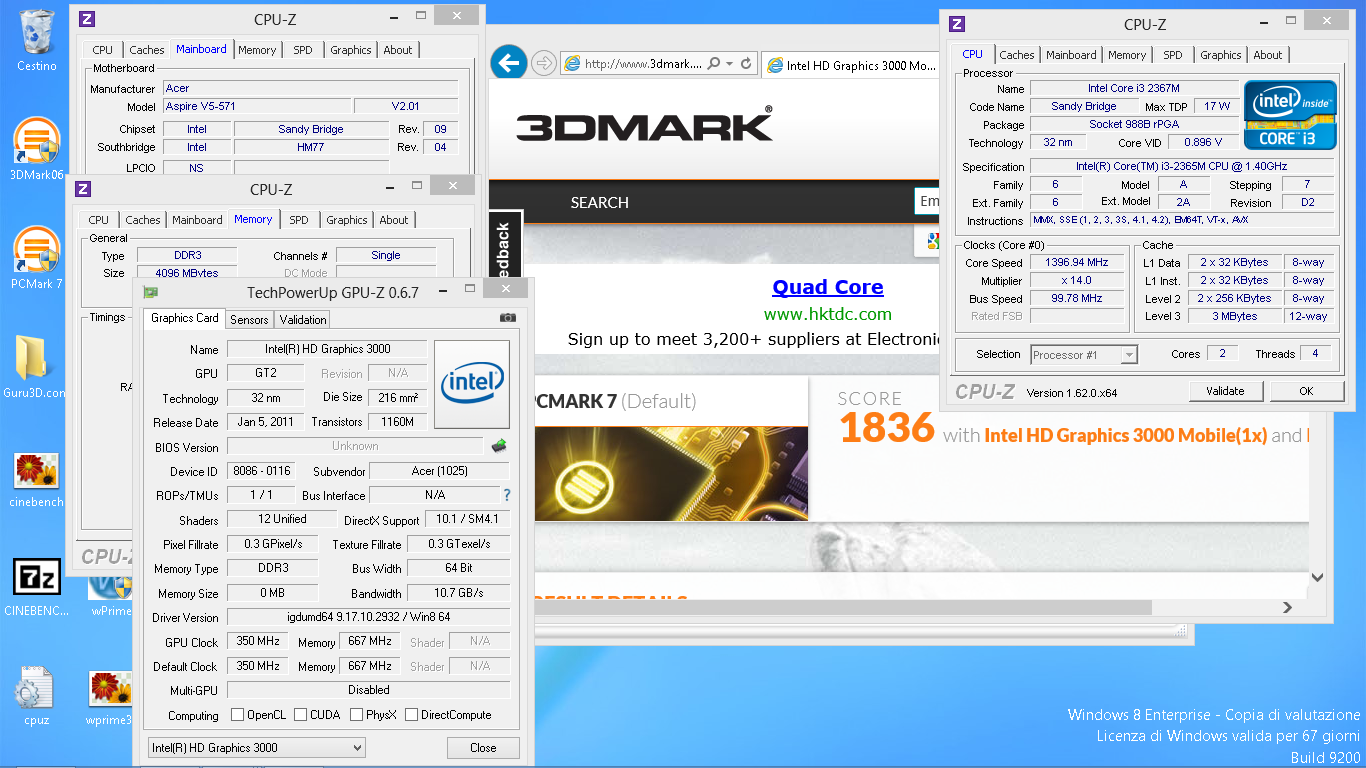Click the horizontal scrollbar right arrow

click(1287, 607)
